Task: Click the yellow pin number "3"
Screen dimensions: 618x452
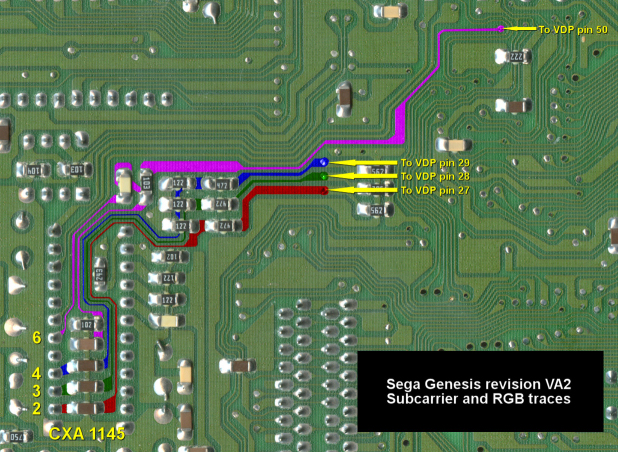Action: coord(37,391)
